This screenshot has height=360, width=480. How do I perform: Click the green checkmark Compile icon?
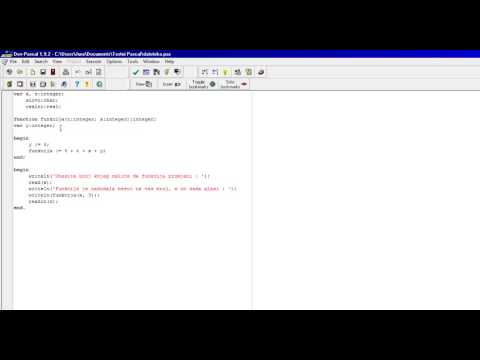pos(136,72)
